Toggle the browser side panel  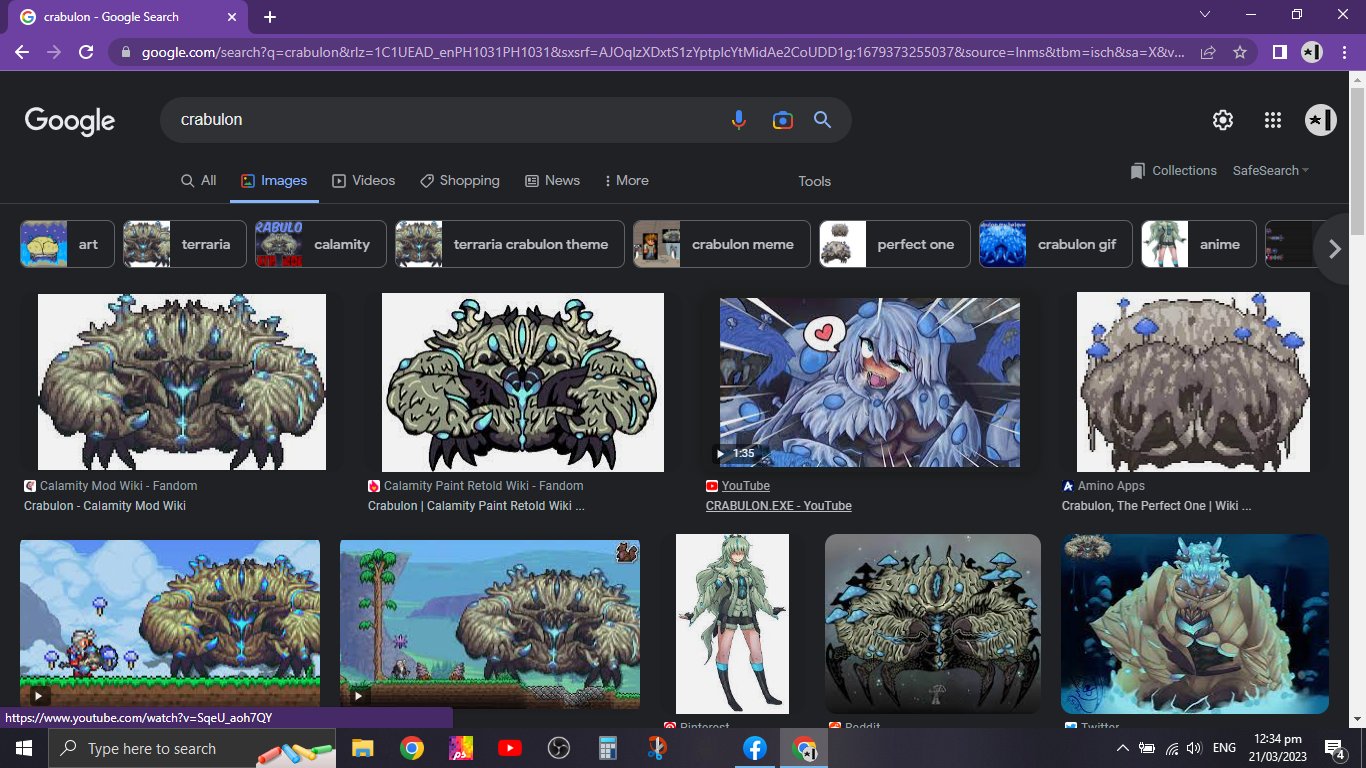coord(1279,52)
